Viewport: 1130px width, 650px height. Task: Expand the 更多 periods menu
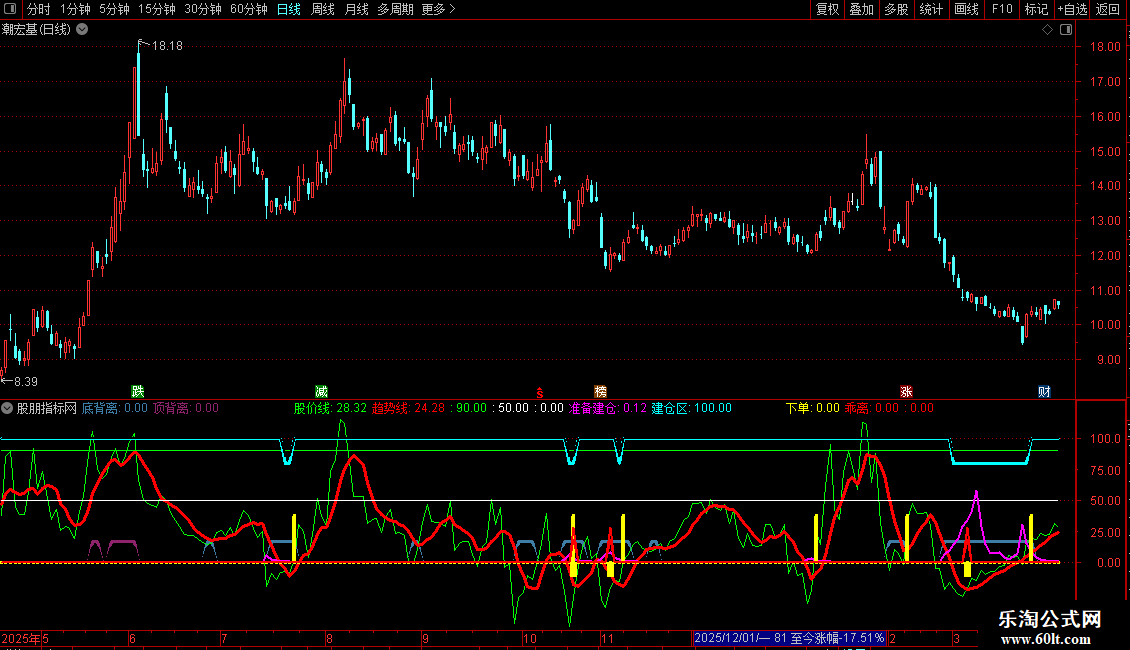pos(438,9)
